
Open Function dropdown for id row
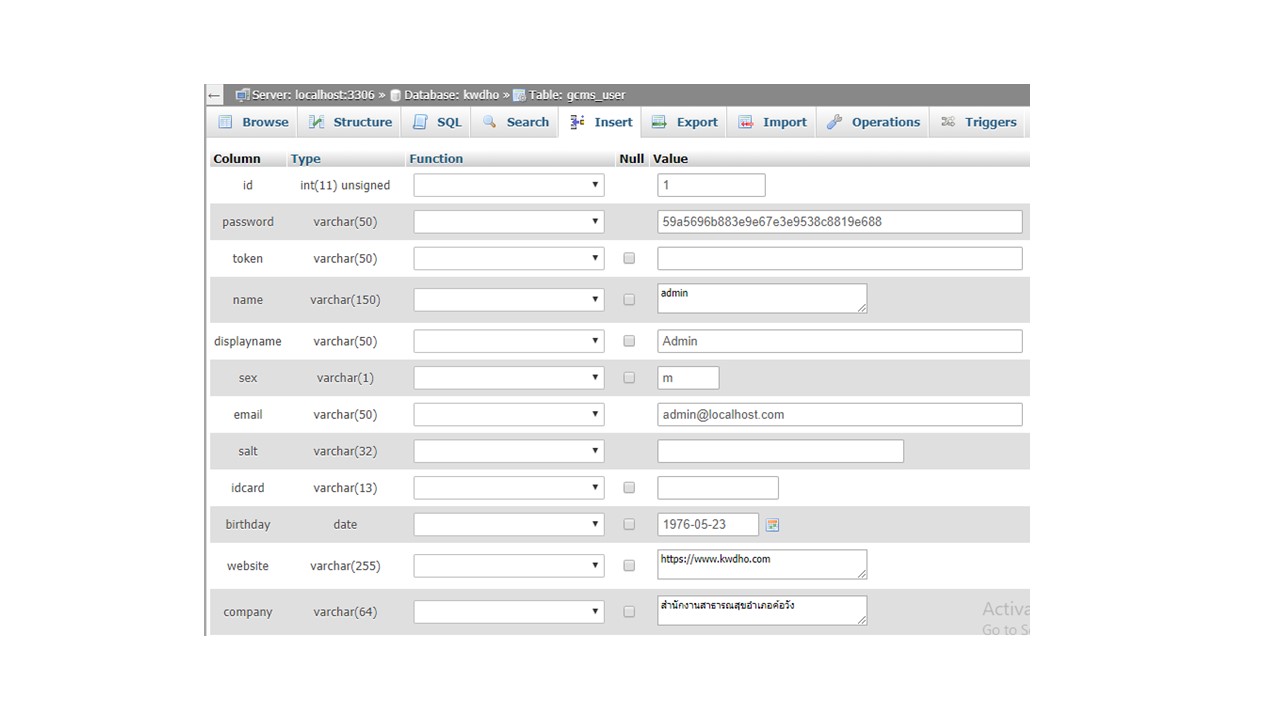tap(509, 185)
